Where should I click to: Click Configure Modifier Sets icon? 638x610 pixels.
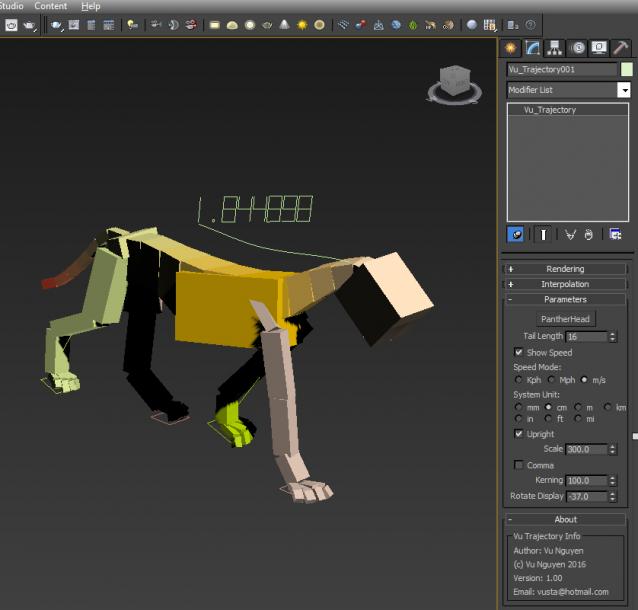(616, 234)
